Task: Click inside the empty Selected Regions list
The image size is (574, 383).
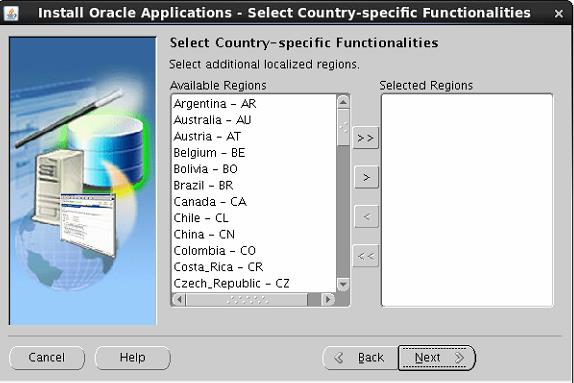Action: [467, 200]
